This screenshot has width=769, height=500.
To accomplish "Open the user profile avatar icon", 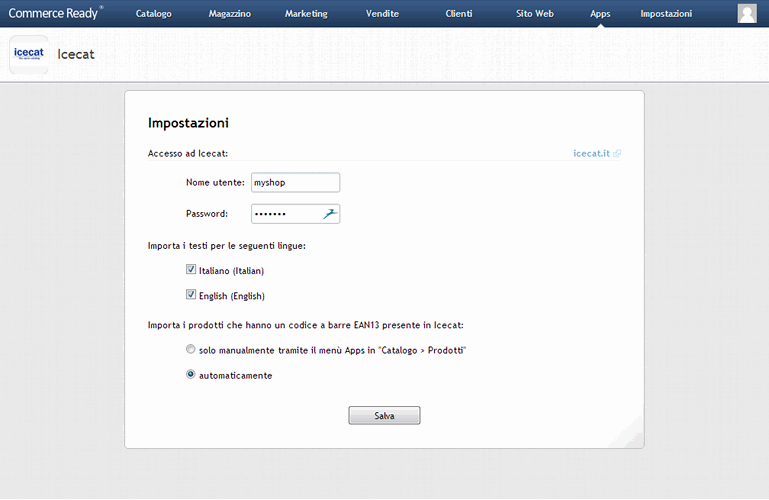I will [747, 14].
